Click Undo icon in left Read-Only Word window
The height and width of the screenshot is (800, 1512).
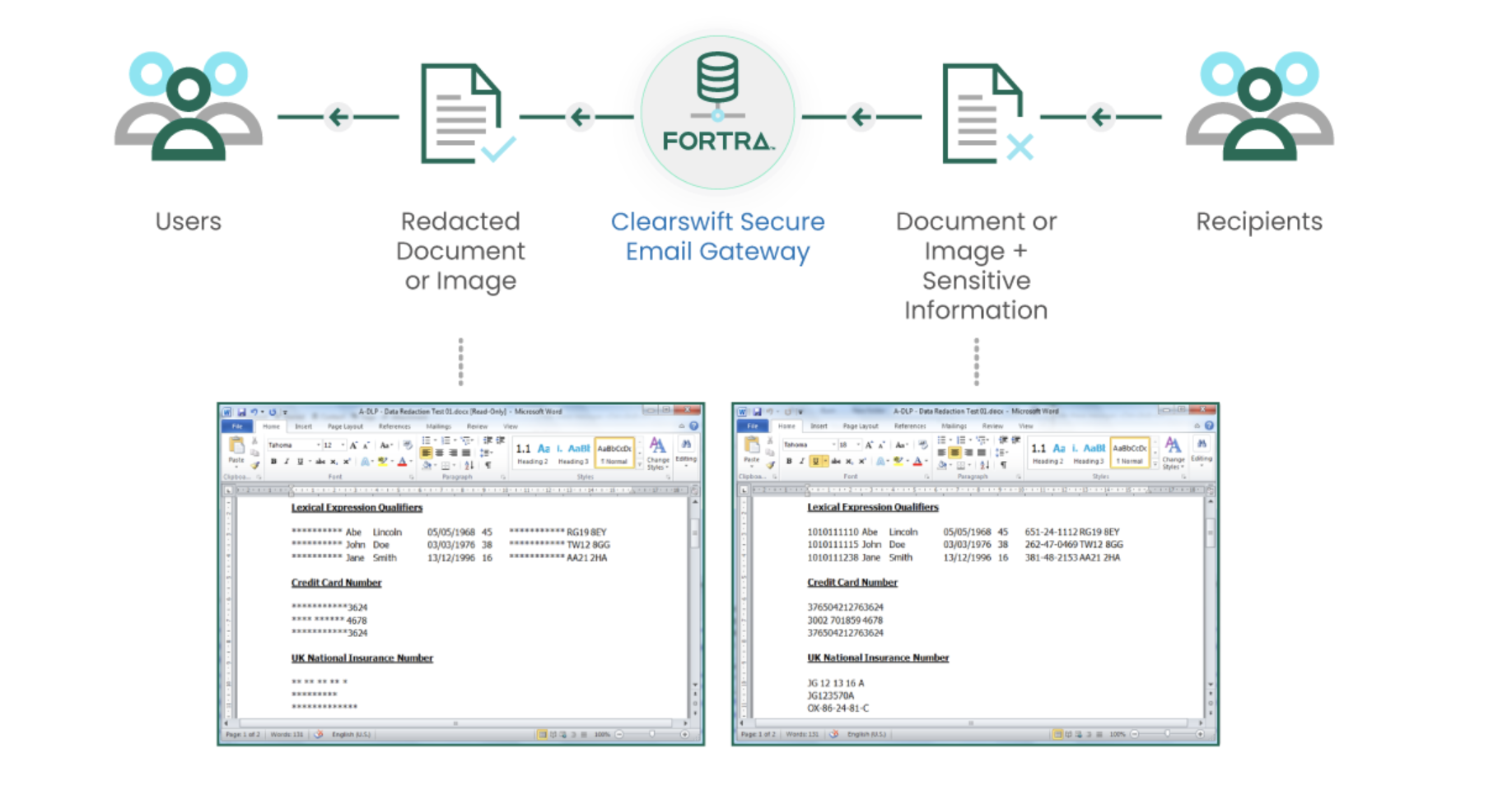pos(254,412)
